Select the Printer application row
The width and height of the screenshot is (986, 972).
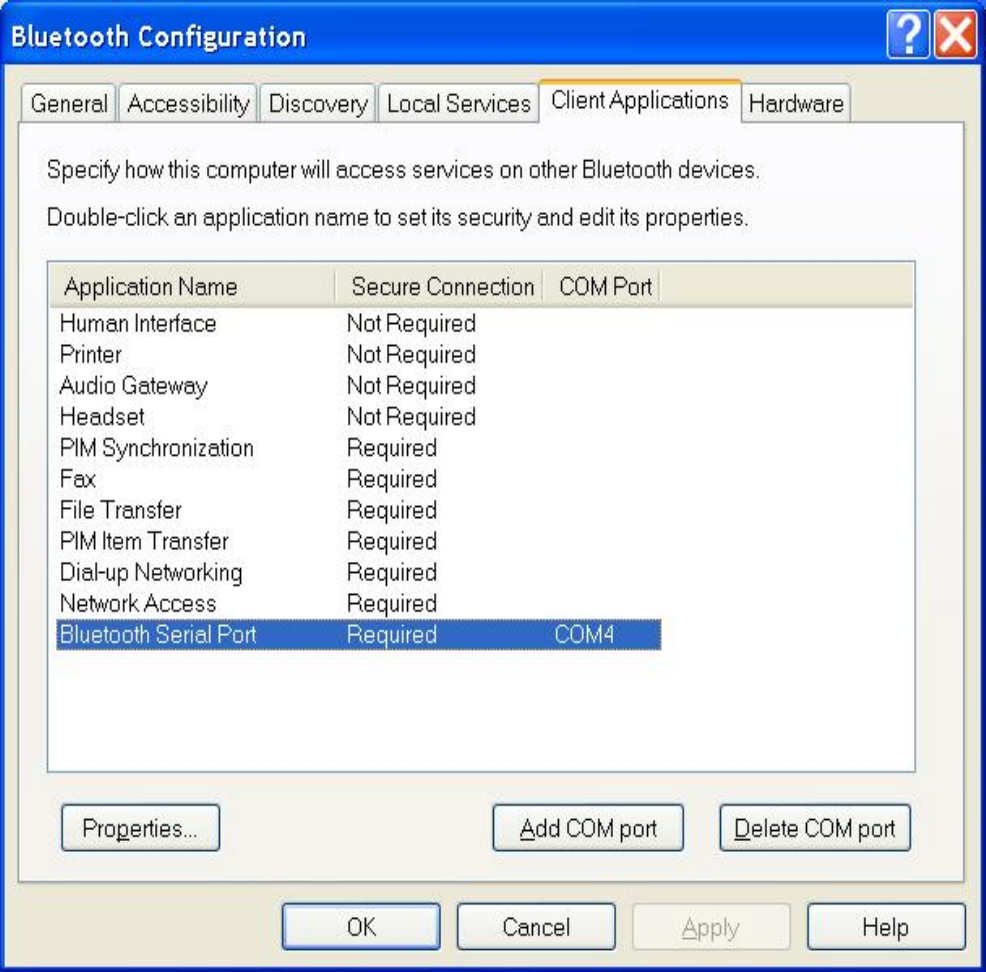click(358, 355)
